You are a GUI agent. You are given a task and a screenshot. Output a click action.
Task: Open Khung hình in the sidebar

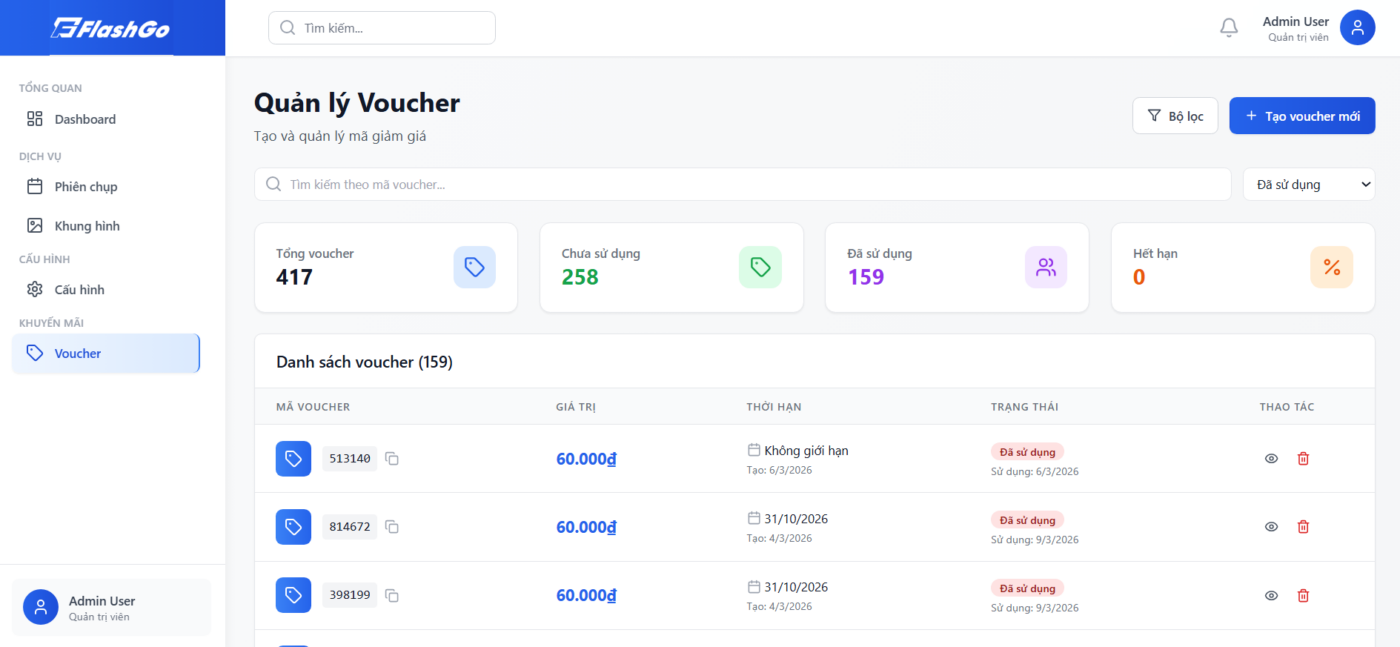87,226
